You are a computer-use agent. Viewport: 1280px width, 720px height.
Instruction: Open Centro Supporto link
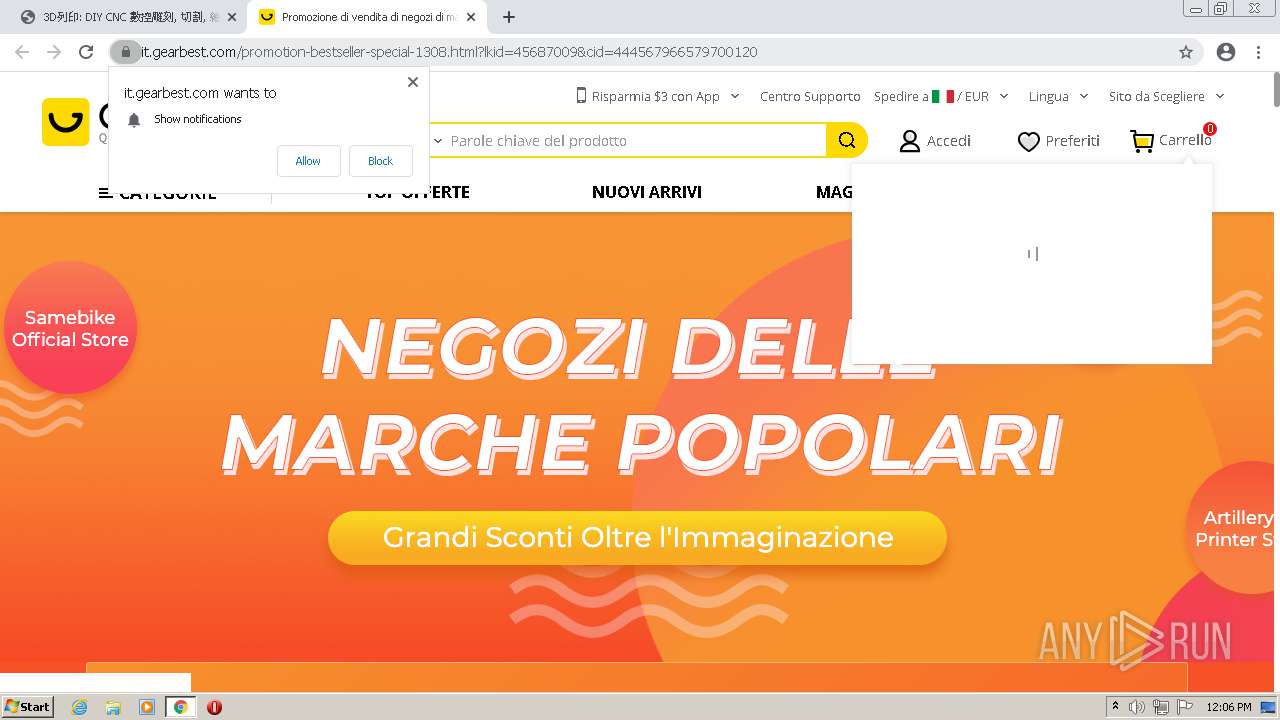pos(810,96)
